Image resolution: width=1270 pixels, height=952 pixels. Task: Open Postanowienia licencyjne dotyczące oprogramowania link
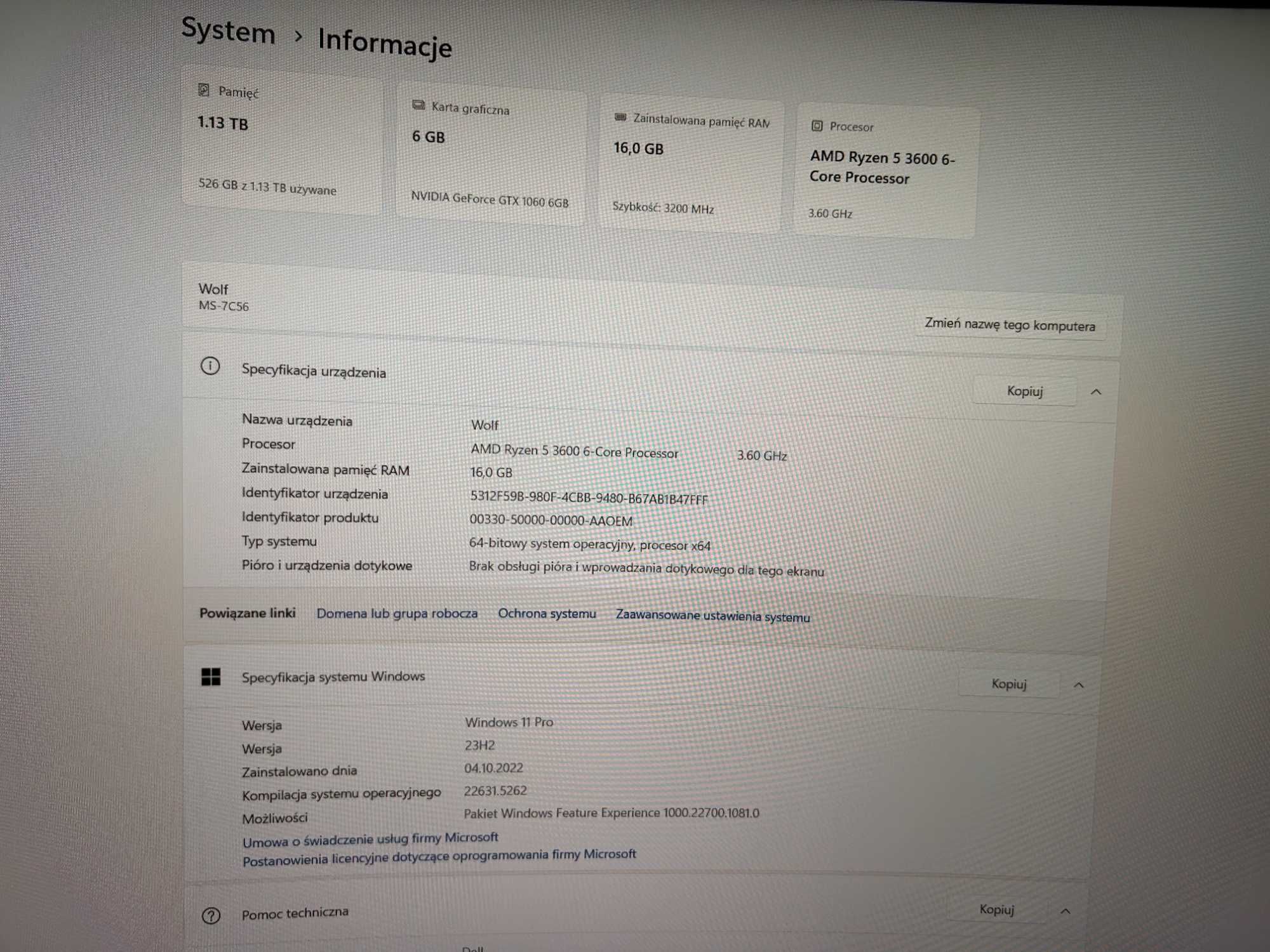click(439, 857)
